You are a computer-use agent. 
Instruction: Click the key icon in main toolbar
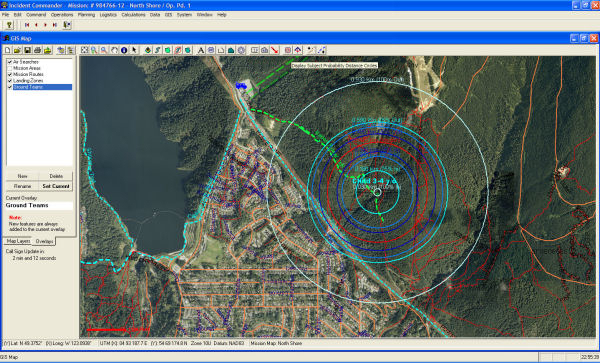(9, 25)
